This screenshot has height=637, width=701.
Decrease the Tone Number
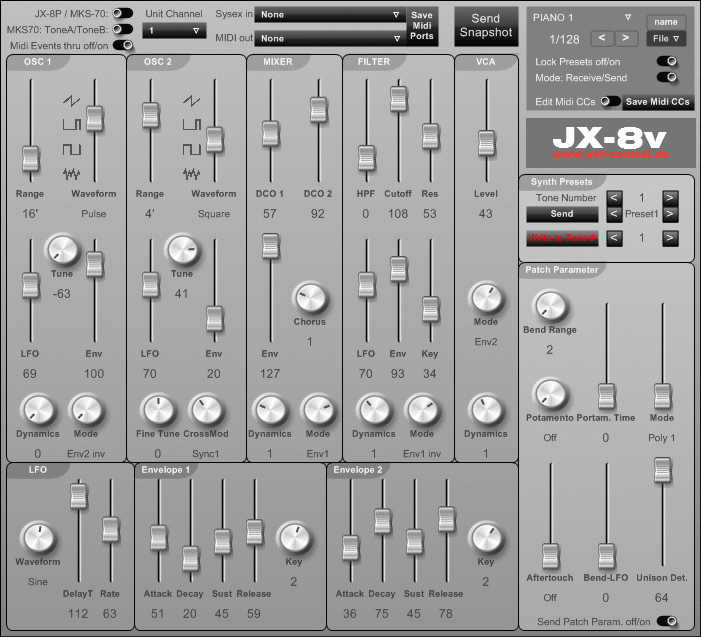tap(614, 198)
